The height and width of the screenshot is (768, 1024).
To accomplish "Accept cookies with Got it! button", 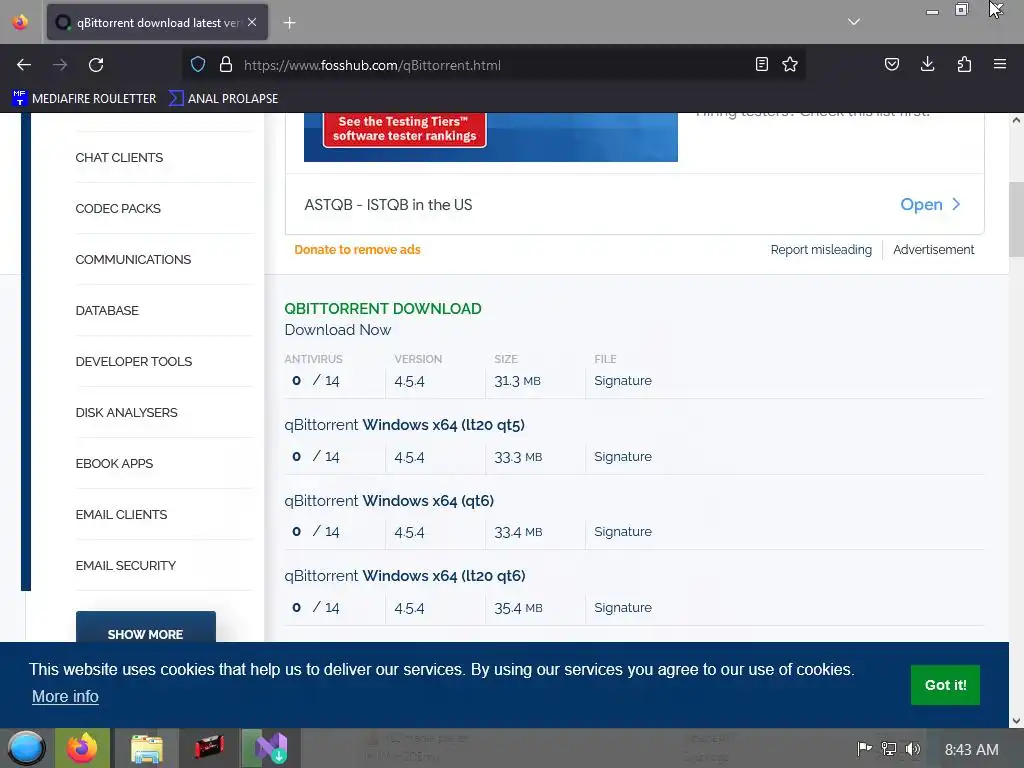I will click(945, 684).
